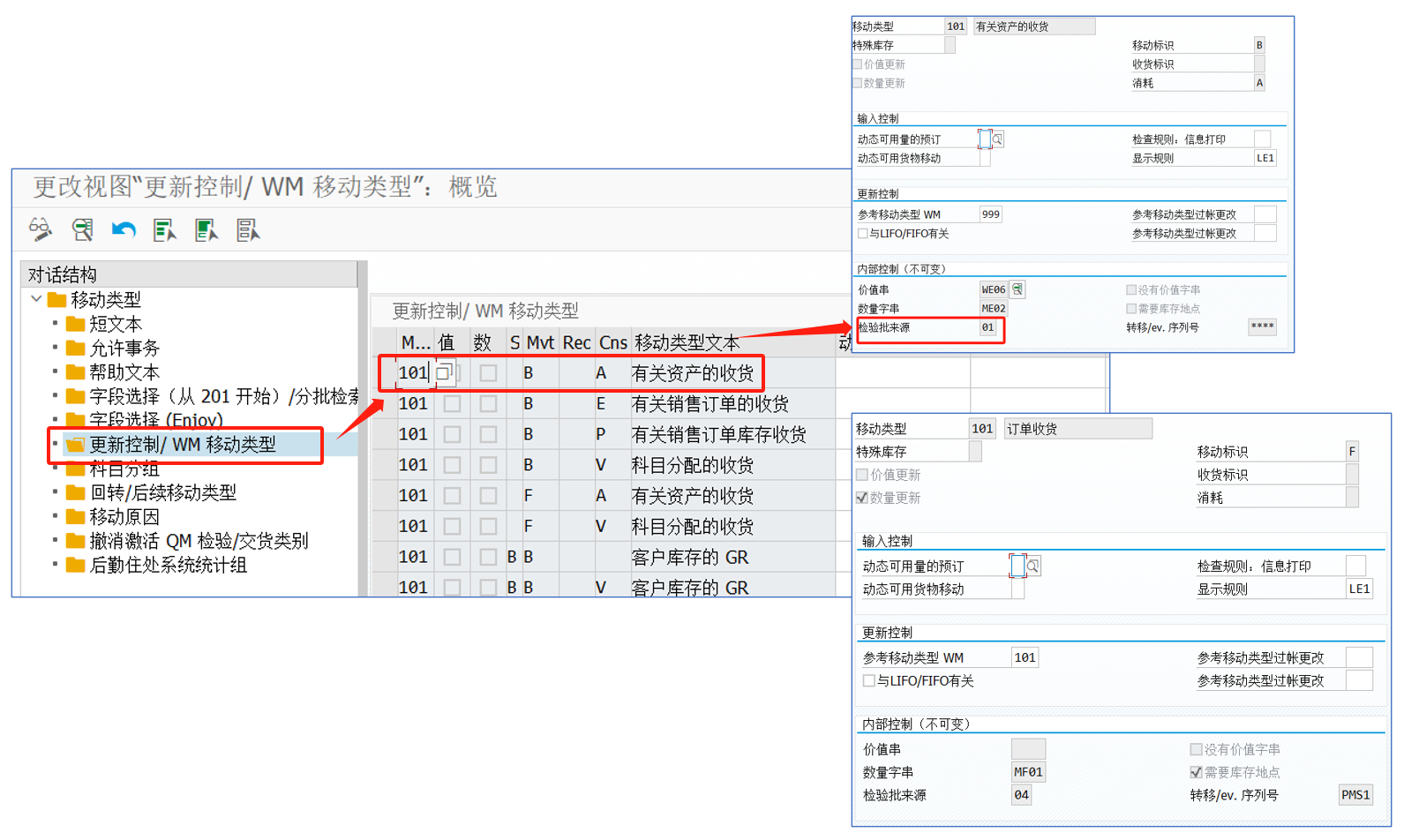The height and width of the screenshot is (840, 1404).
Task: Collapse the 移动类型 root tree node
Action: coord(36,299)
